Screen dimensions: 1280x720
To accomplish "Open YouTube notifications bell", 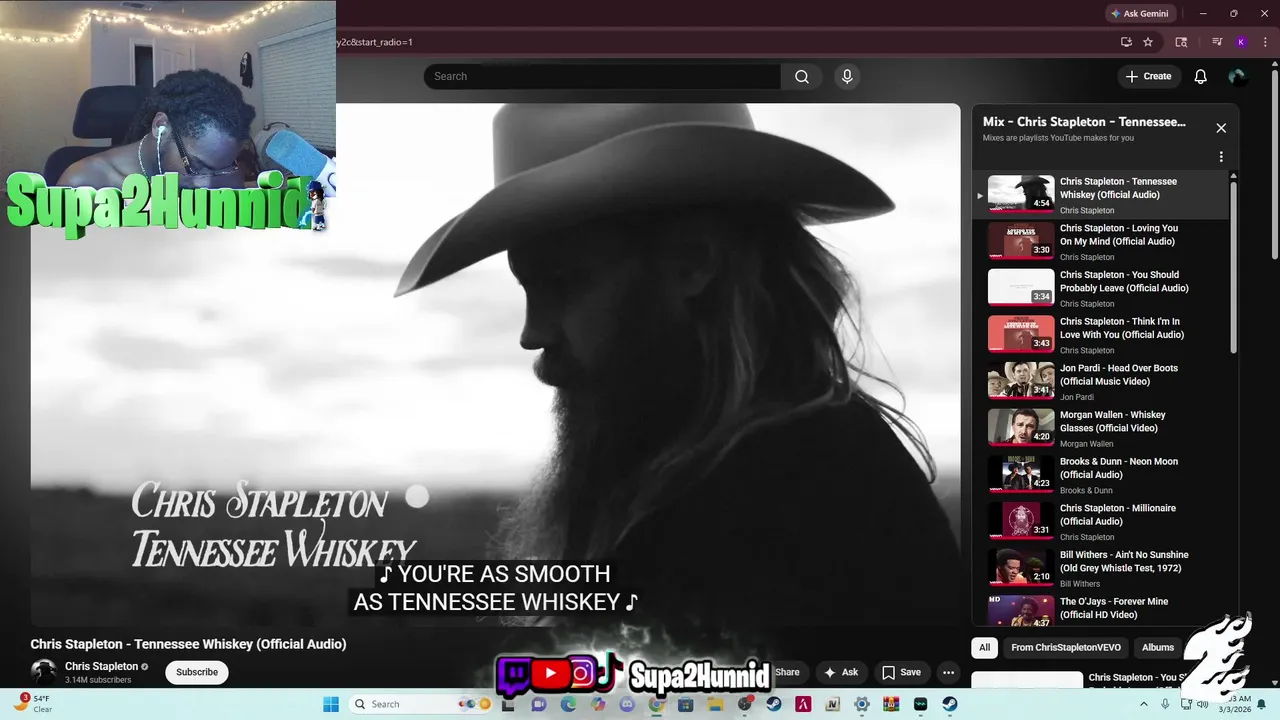I will pyautogui.click(x=1201, y=76).
